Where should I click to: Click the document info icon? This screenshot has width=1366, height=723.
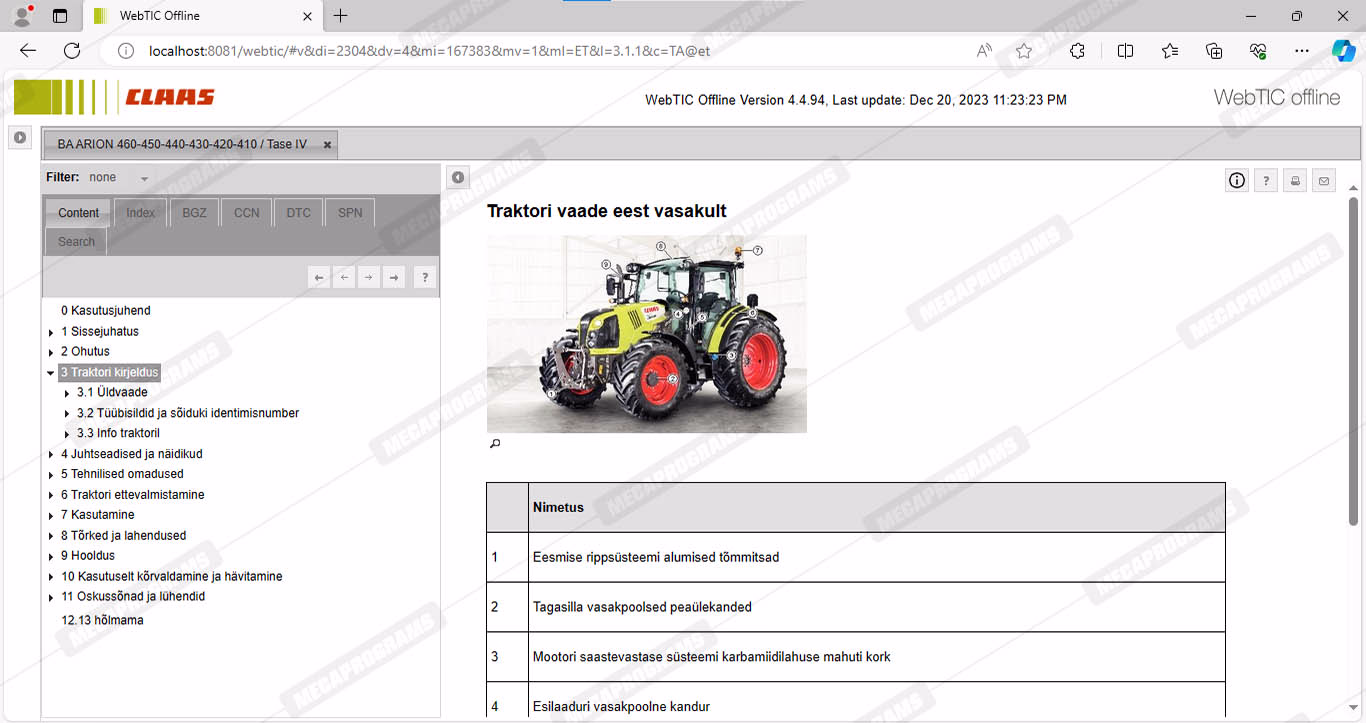coord(1237,180)
